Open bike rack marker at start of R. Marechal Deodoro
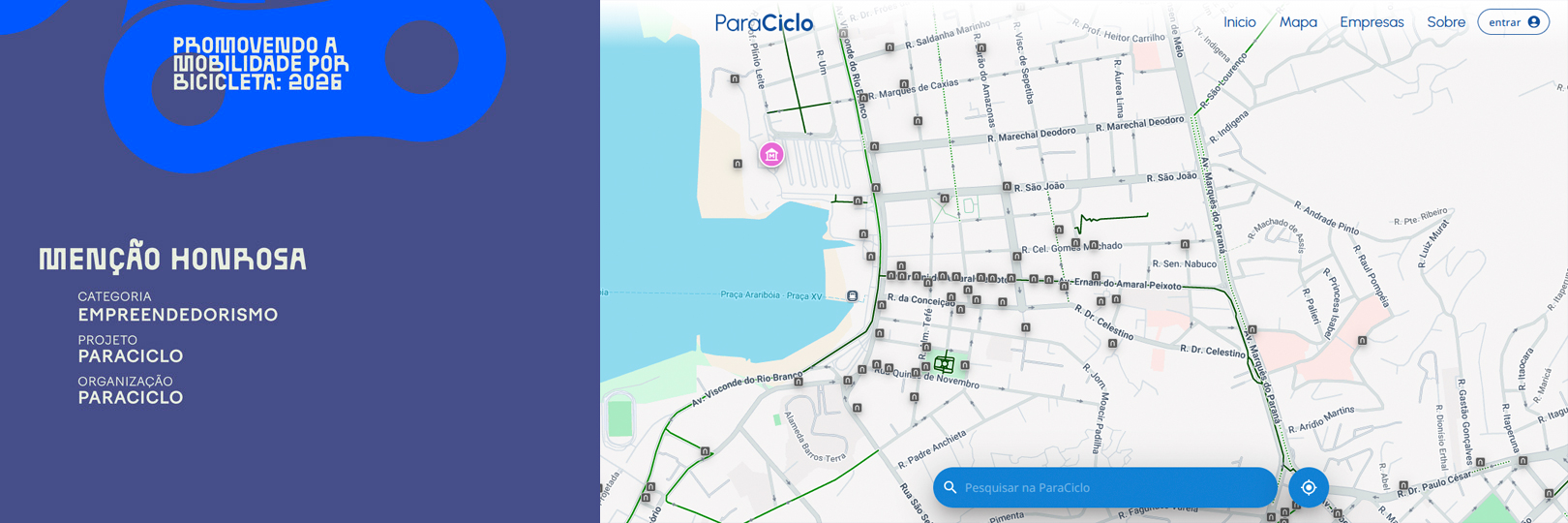This screenshot has width=1568, height=523. pos(874,146)
